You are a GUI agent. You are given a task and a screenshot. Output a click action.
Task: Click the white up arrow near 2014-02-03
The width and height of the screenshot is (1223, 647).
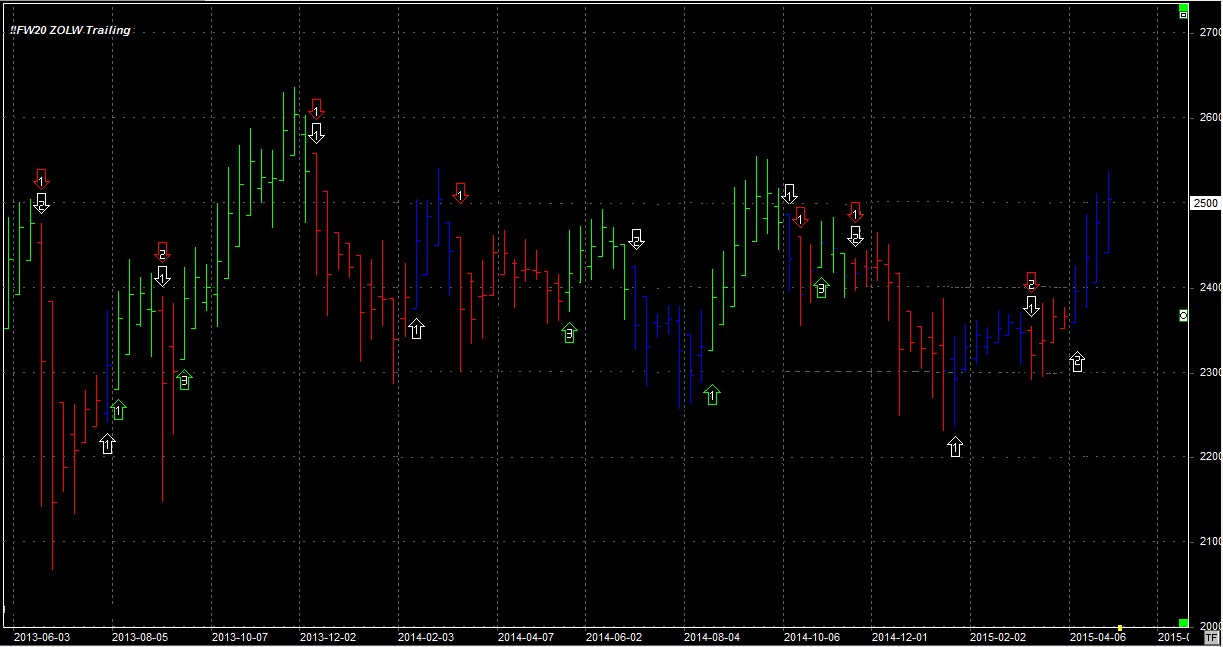[x=416, y=328]
